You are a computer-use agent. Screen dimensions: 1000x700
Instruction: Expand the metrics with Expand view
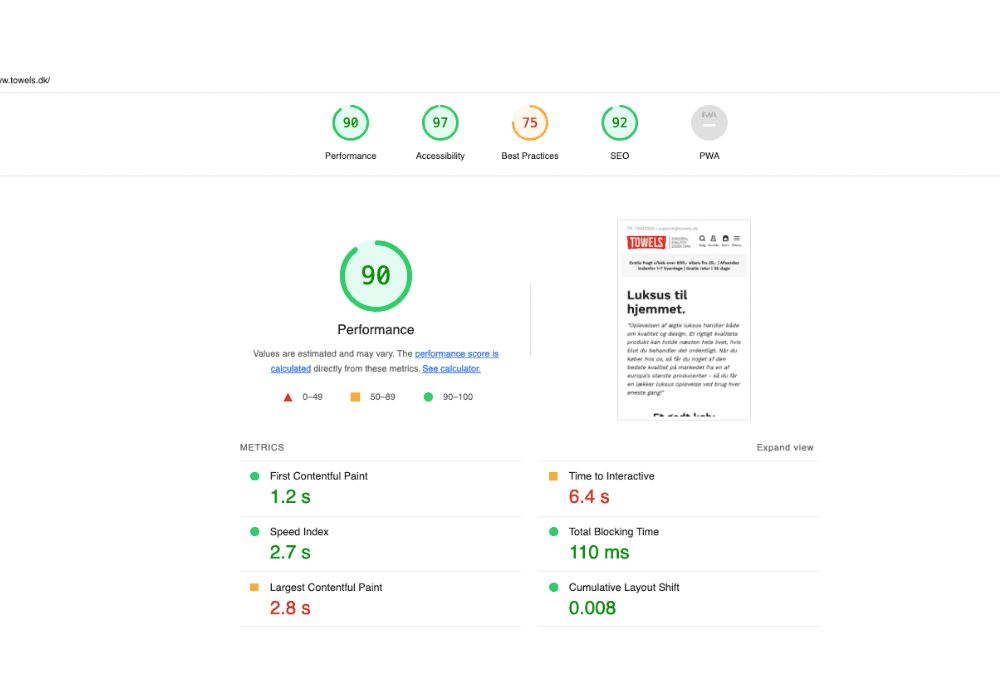(785, 447)
